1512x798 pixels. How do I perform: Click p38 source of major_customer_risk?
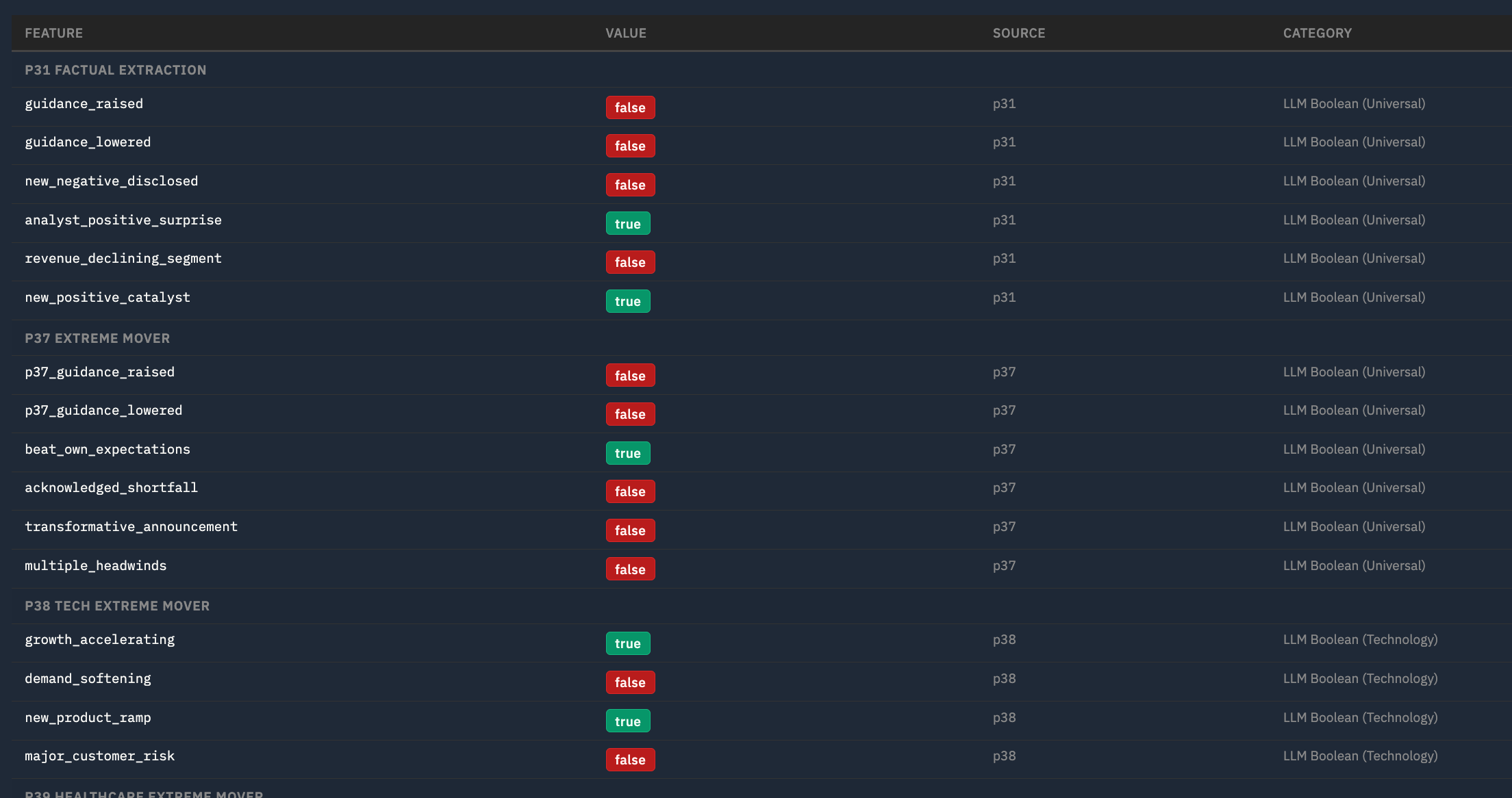pyautogui.click(x=1004, y=756)
